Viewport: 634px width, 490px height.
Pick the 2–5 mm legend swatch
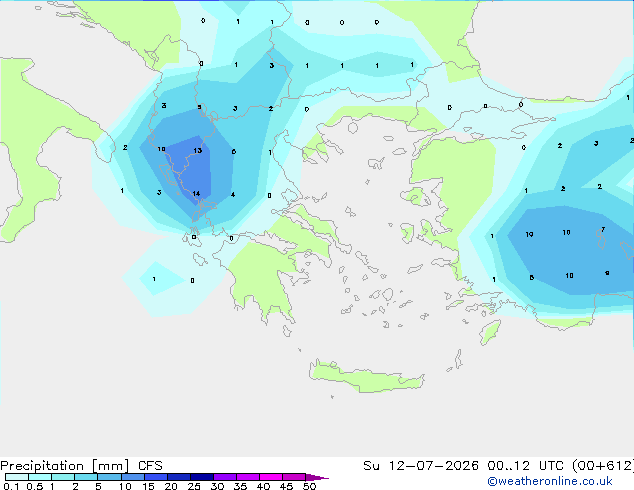pyautogui.click(x=86, y=477)
